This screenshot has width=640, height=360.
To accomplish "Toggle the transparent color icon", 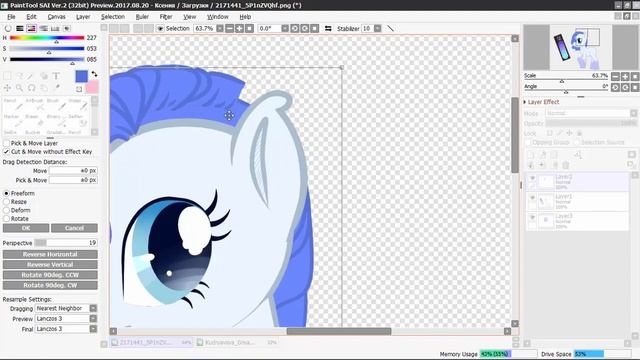I will [x=79, y=89].
